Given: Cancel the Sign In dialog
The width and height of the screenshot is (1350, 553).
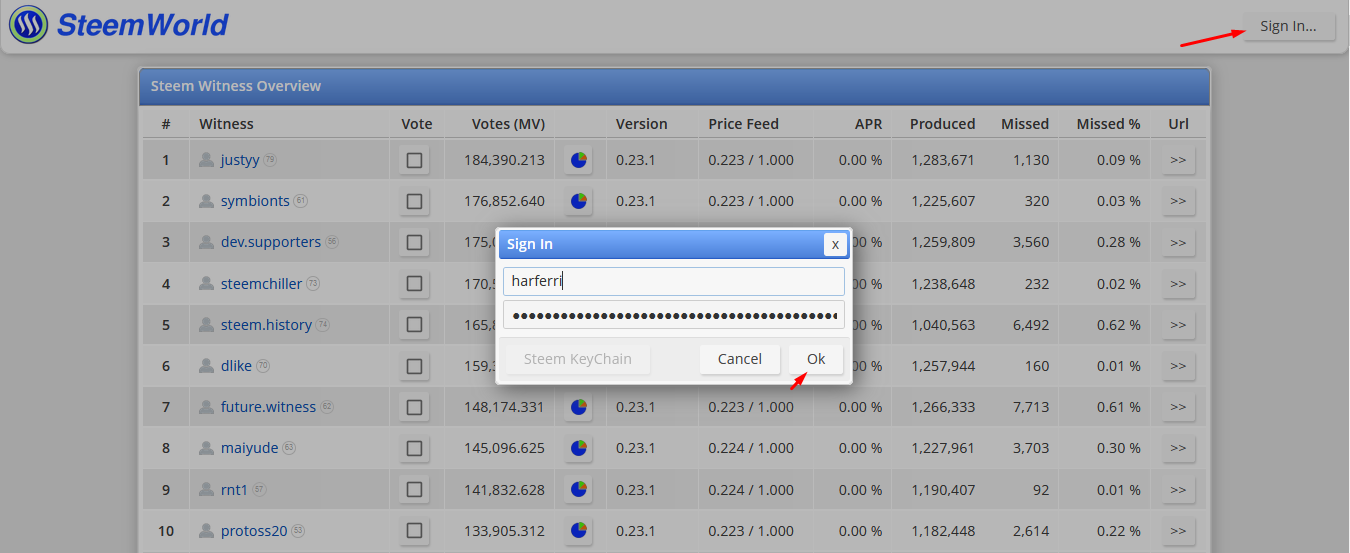Looking at the screenshot, I should 740,359.
